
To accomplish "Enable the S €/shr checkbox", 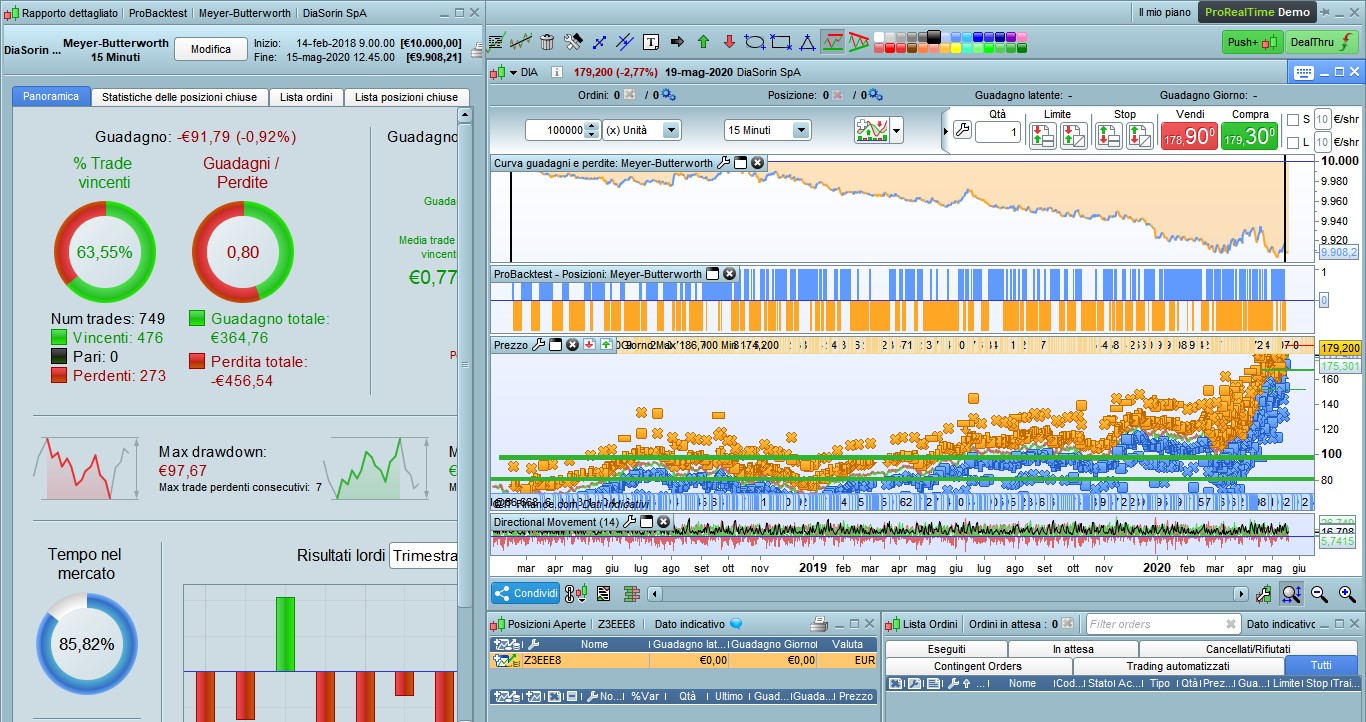I will coord(1292,120).
